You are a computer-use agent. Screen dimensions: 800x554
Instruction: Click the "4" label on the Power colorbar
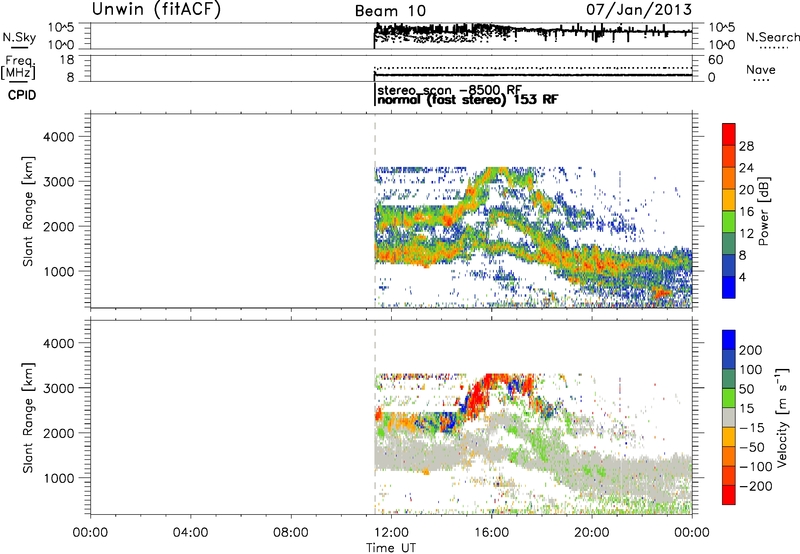743,277
